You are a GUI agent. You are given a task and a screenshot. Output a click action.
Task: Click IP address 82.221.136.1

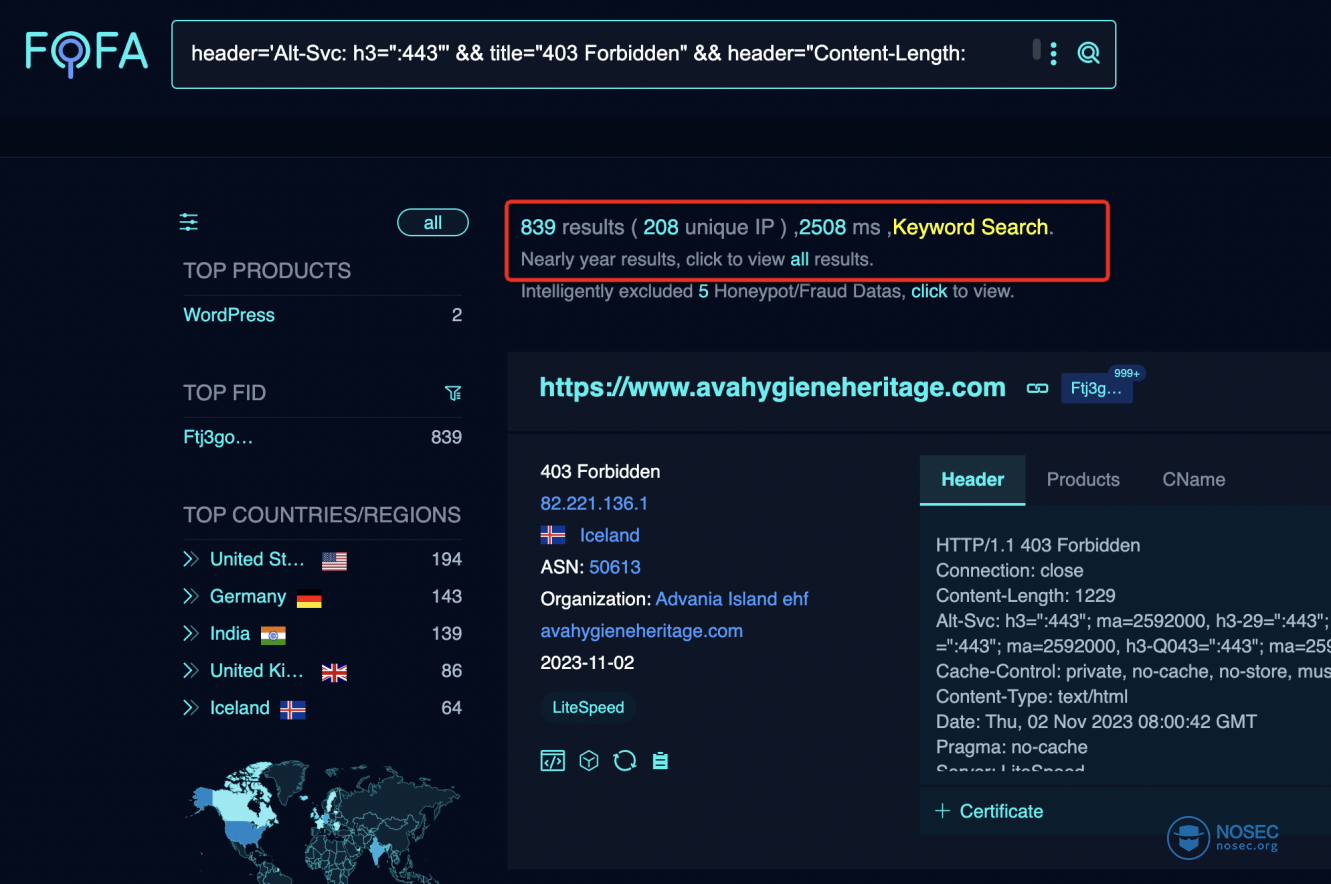[594, 503]
